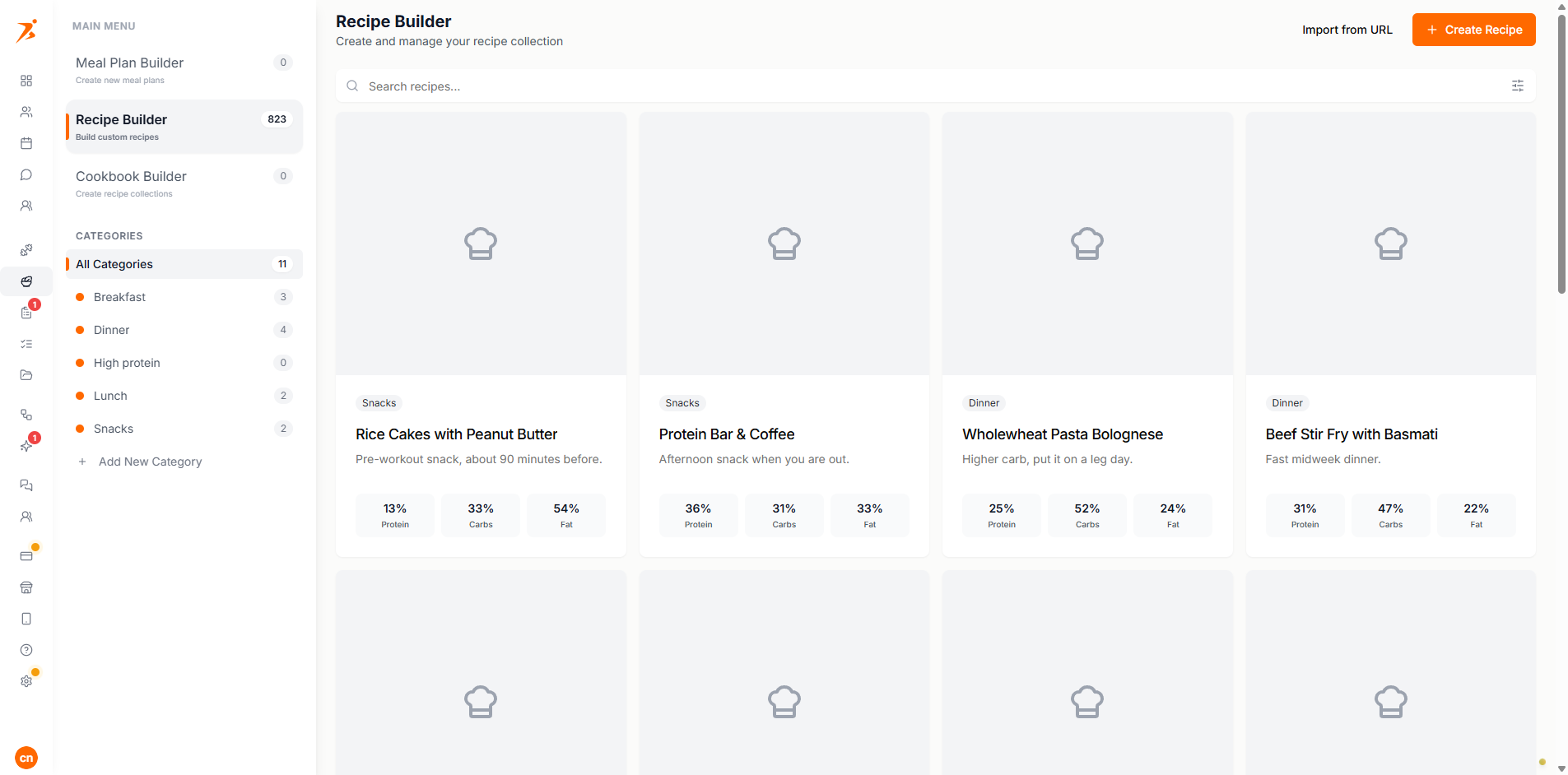Open Beef Stir Fry with Basmati image

pyautogui.click(x=1390, y=244)
